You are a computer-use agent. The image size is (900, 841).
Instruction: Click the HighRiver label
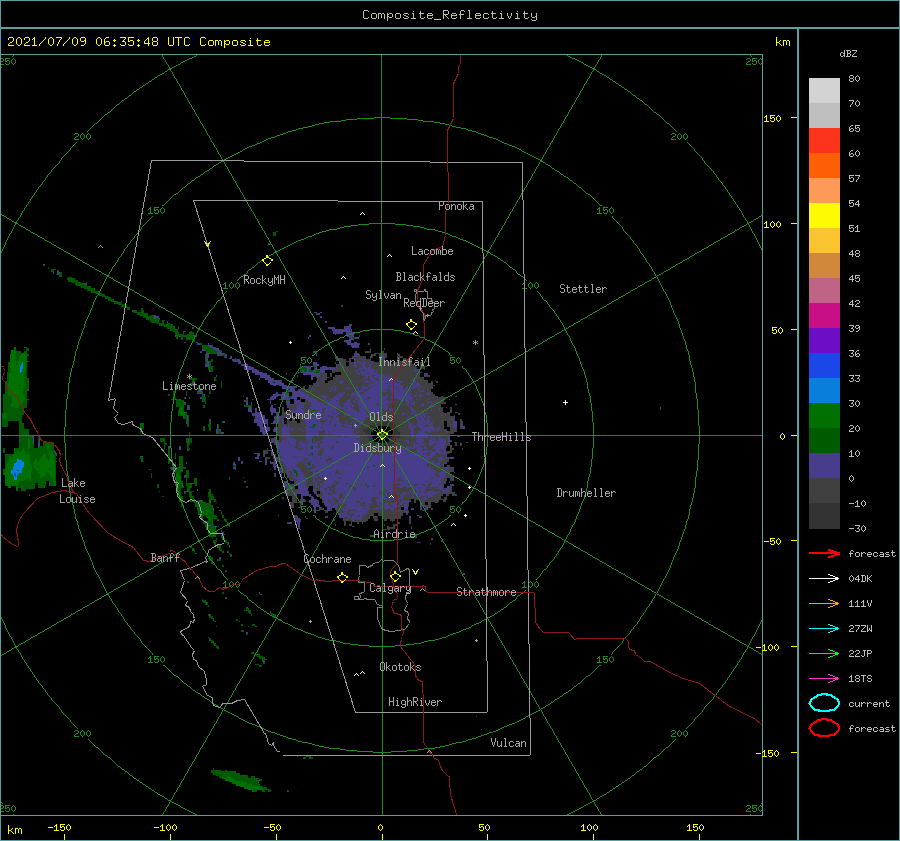(x=415, y=702)
